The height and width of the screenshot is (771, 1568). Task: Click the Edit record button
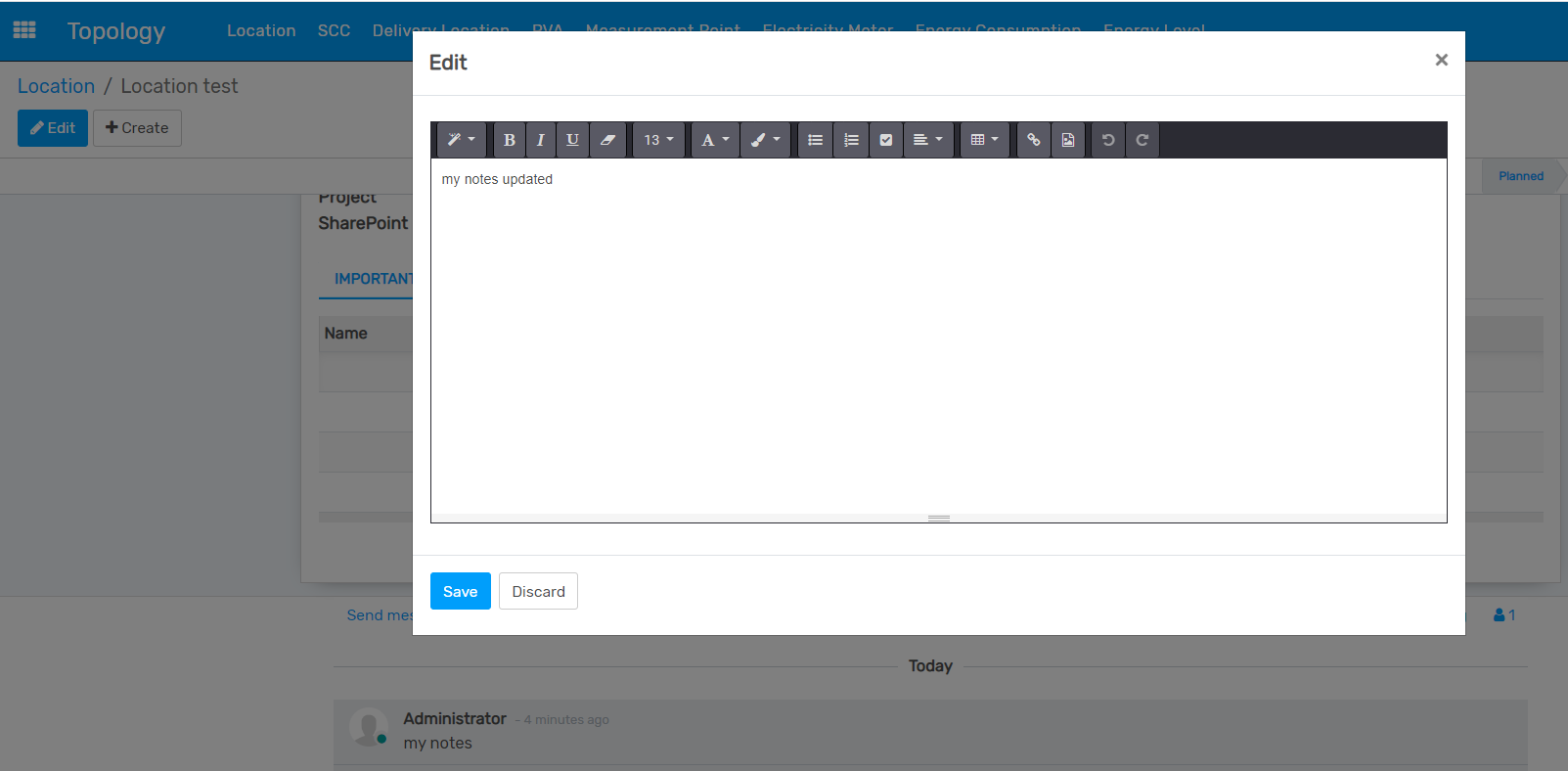[x=53, y=128]
